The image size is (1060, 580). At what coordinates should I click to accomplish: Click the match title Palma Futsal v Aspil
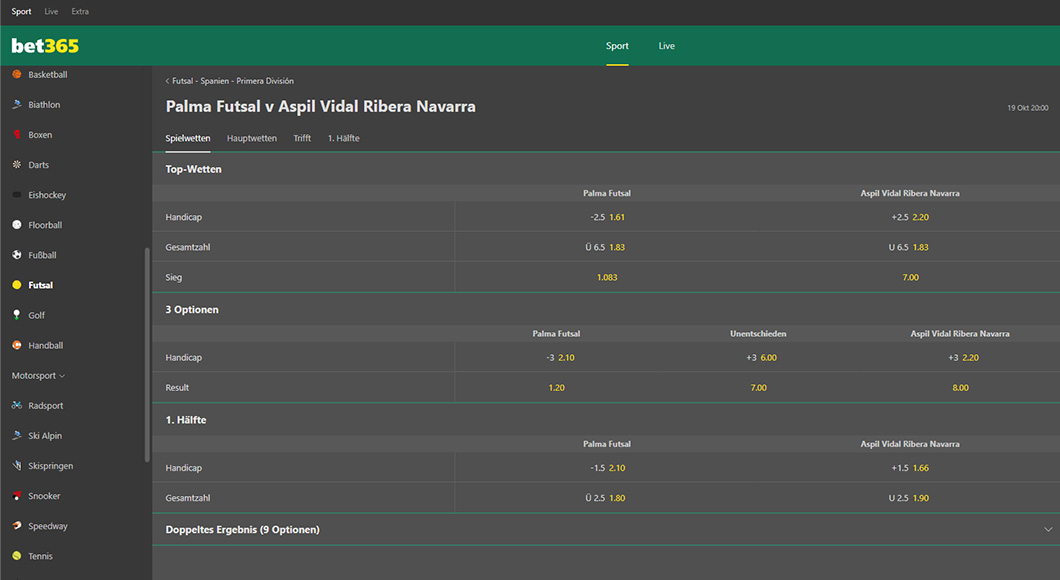click(x=320, y=106)
